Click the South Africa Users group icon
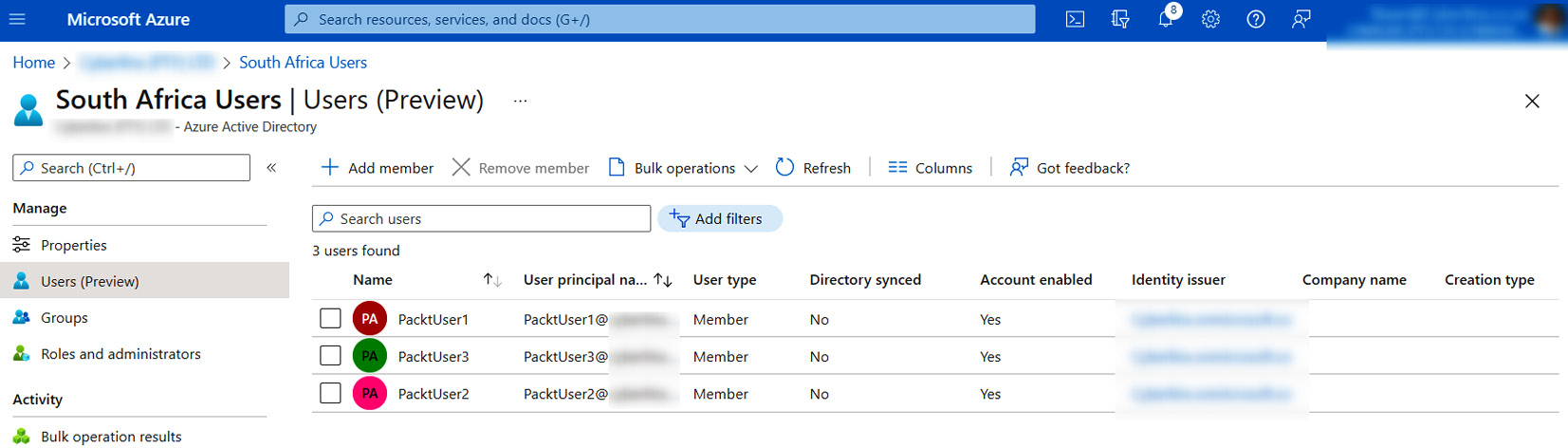This screenshot has height=448, width=1568. coord(28,110)
